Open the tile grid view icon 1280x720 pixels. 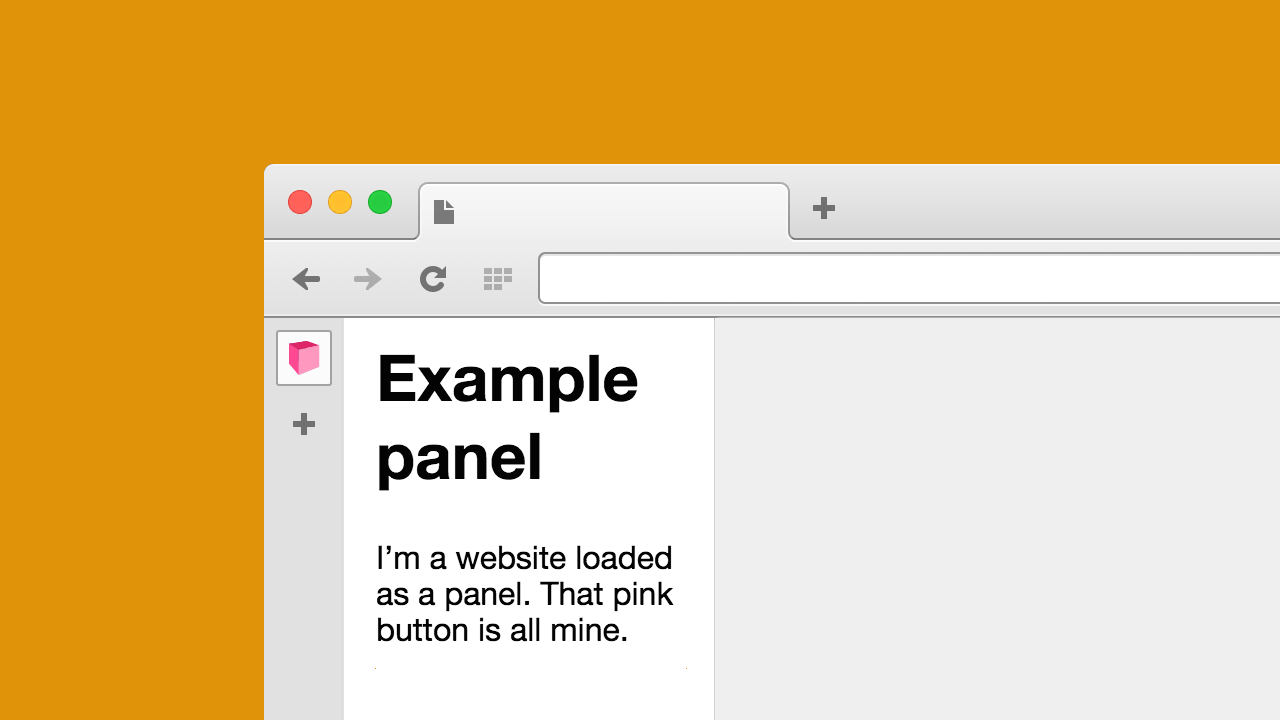coord(497,279)
